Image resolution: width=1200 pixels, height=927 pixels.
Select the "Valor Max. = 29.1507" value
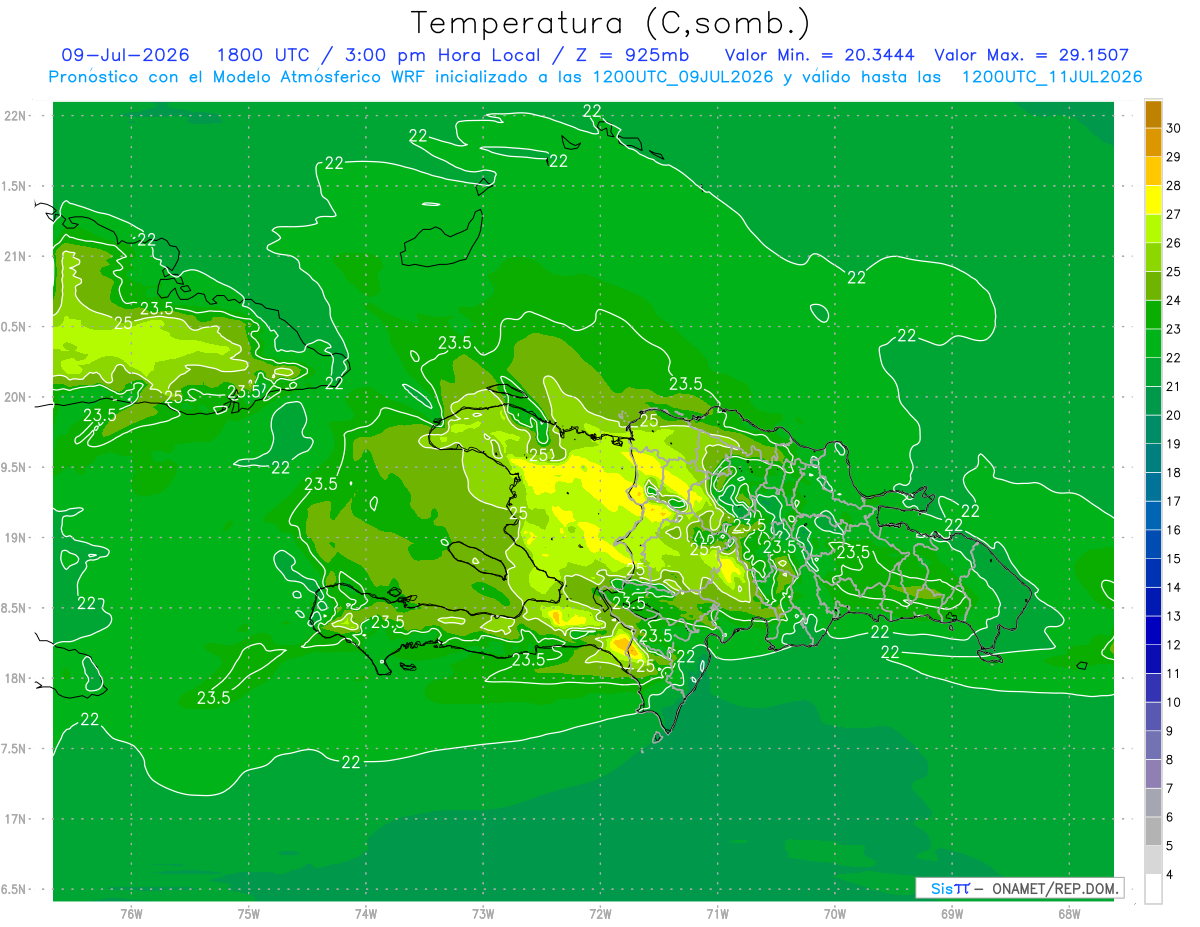(1031, 55)
